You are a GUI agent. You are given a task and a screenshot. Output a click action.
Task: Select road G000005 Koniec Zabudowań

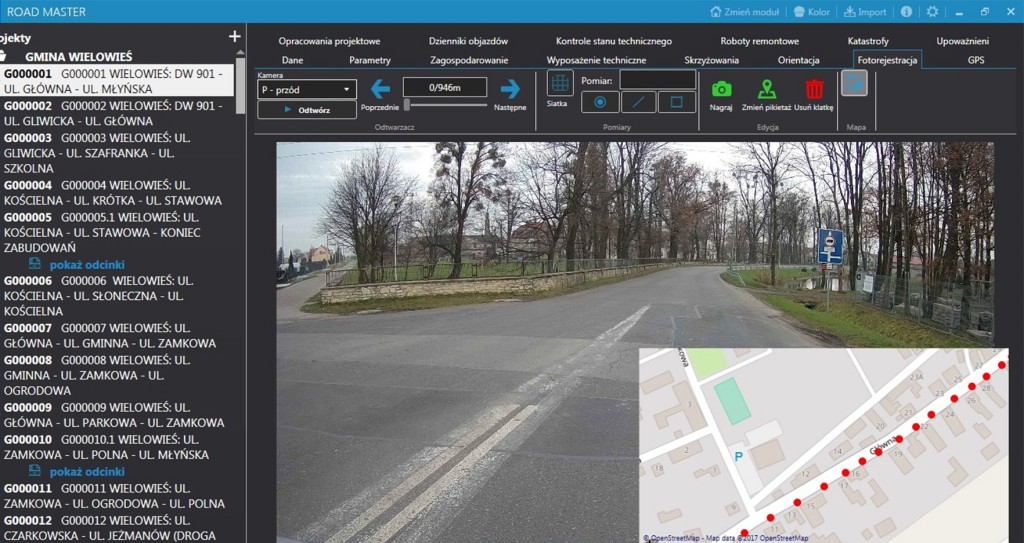point(116,232)
